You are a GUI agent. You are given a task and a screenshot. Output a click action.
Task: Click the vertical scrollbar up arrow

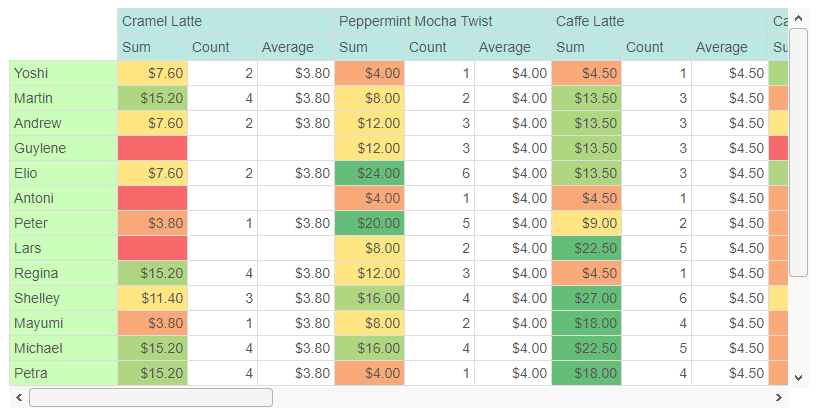(x=798, y=19)
